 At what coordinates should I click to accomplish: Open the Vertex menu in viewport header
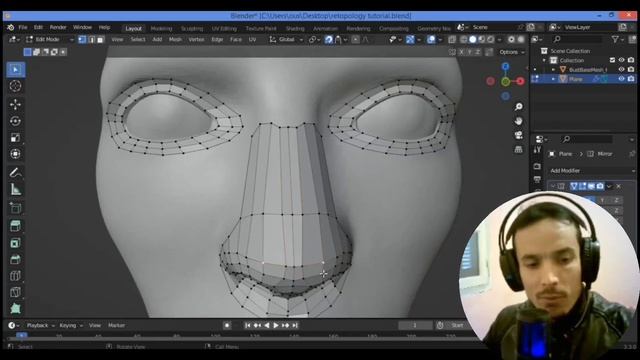pos(196,40)
